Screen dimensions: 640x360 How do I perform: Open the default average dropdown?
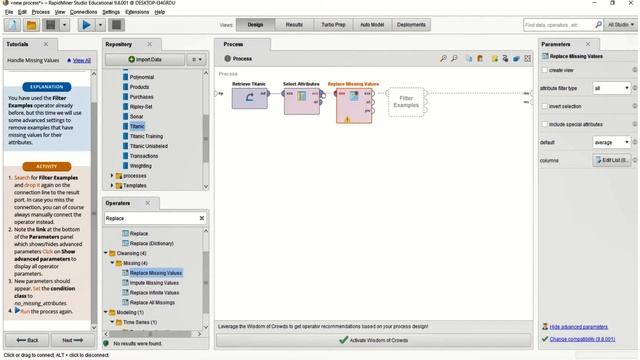611,142
